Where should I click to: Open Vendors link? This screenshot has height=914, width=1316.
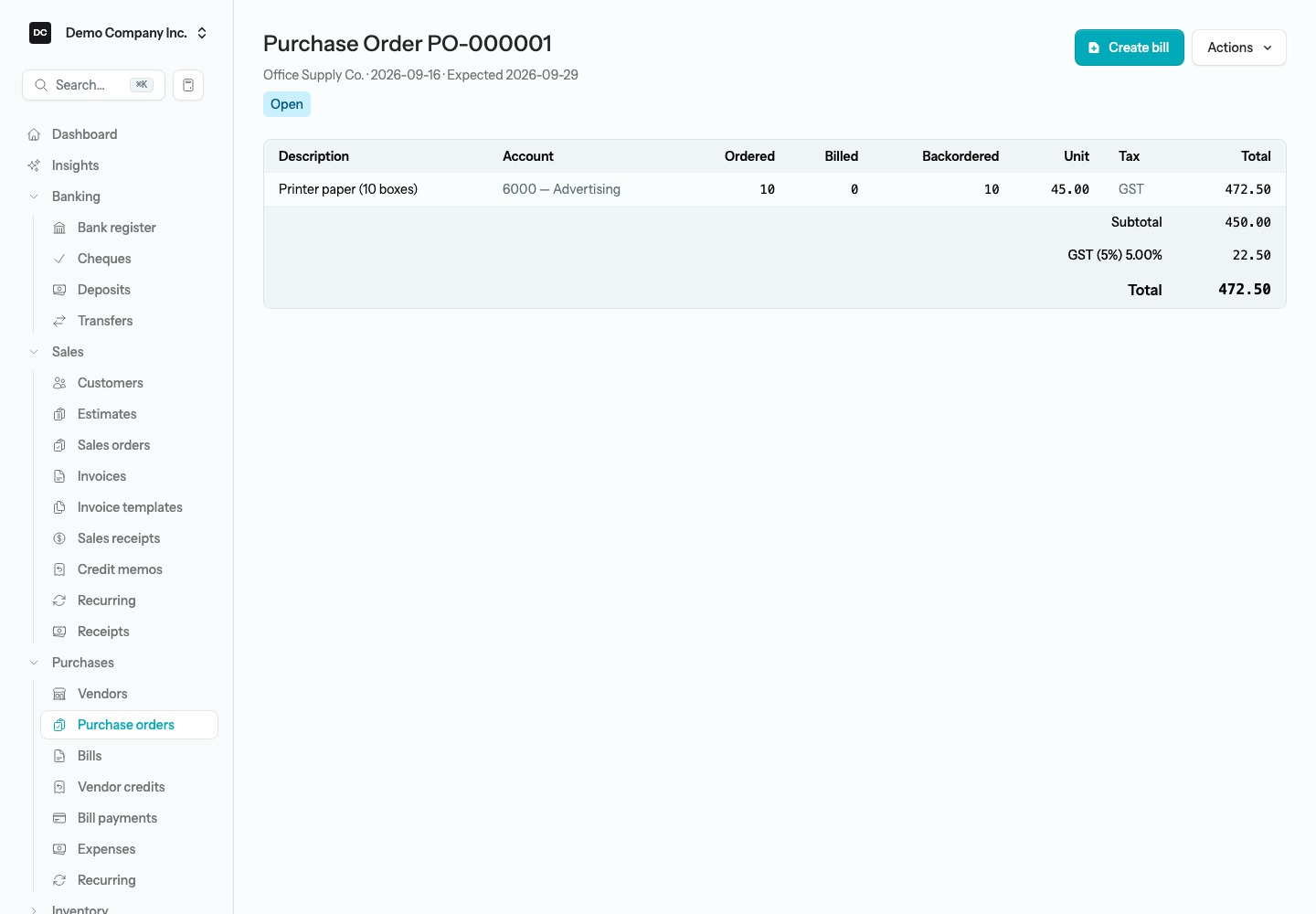(x=102, y=694)
